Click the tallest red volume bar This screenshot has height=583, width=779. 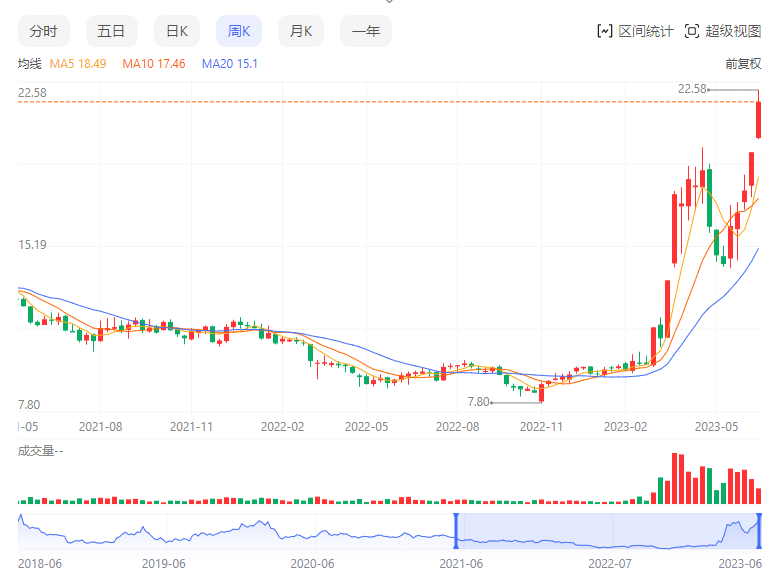[x=675, y=479]
